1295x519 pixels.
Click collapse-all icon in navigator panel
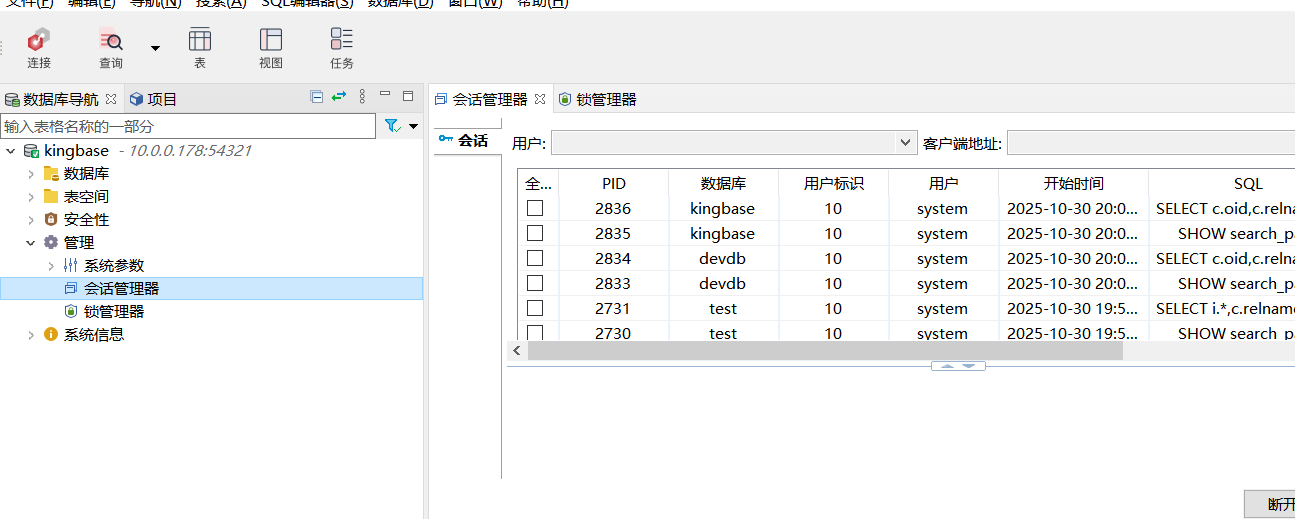pos(317,97)
